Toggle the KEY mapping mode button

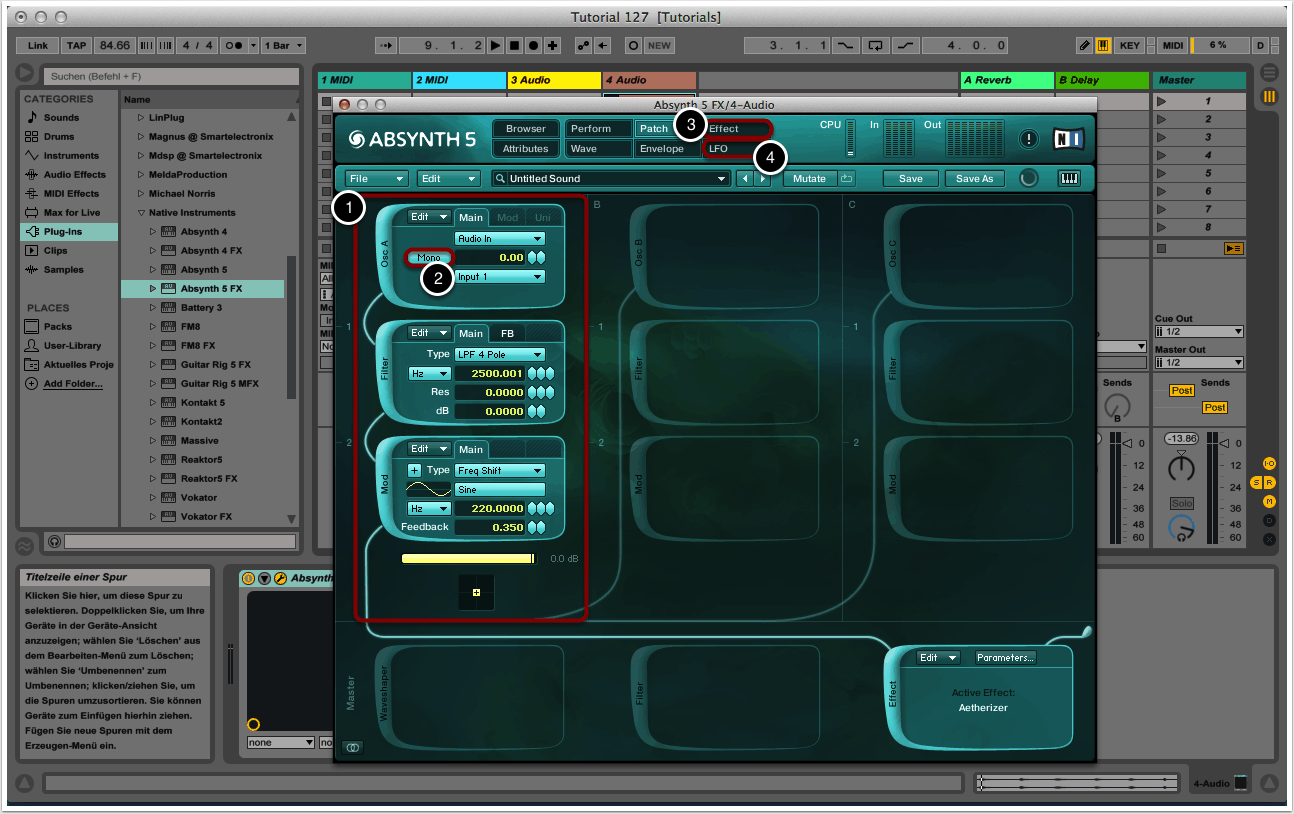point(1129,46)
